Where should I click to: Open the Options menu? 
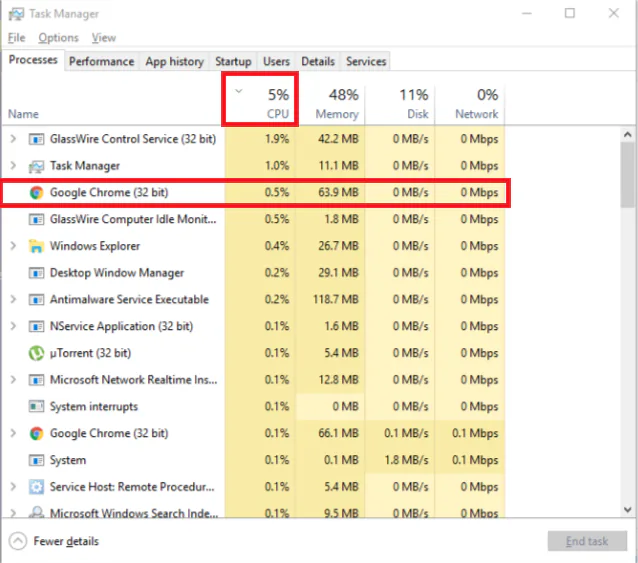click(x=58, y=38)
